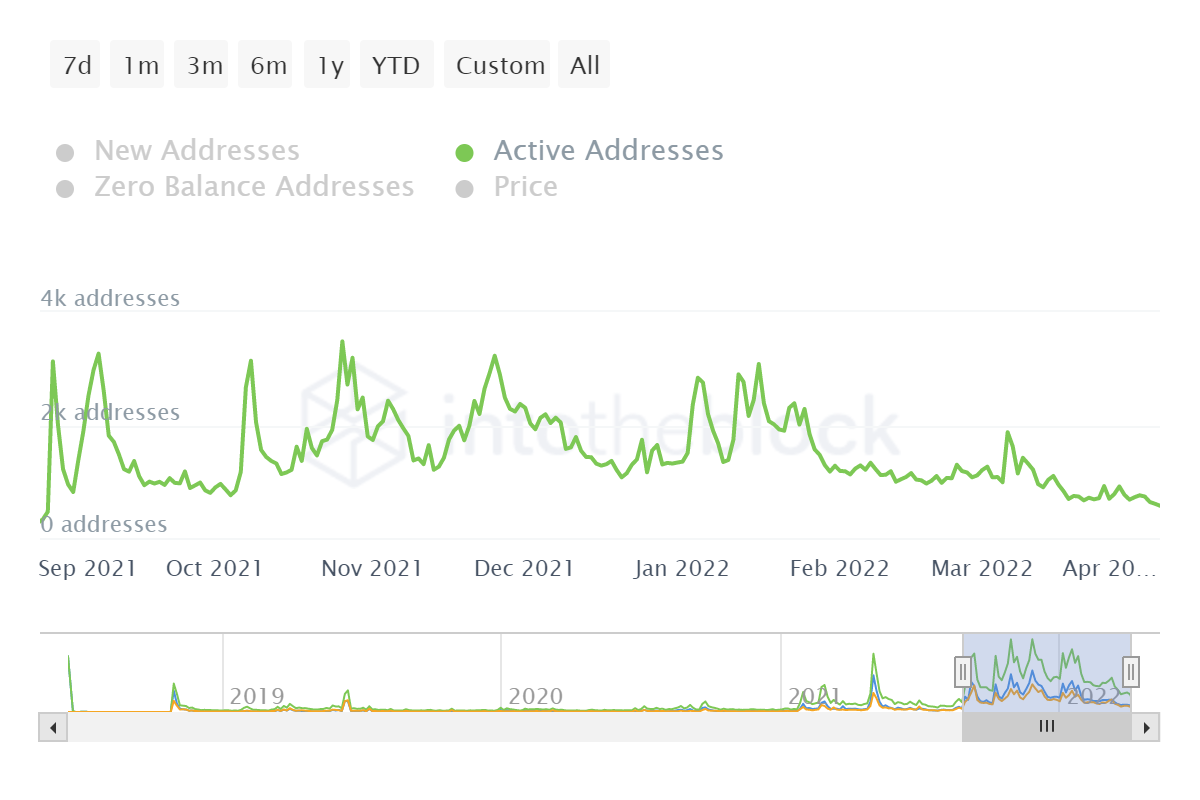Click the horizontal scrollbar thumb grip
This screenshot has width=1200, height=800.
click(1046, 727)
